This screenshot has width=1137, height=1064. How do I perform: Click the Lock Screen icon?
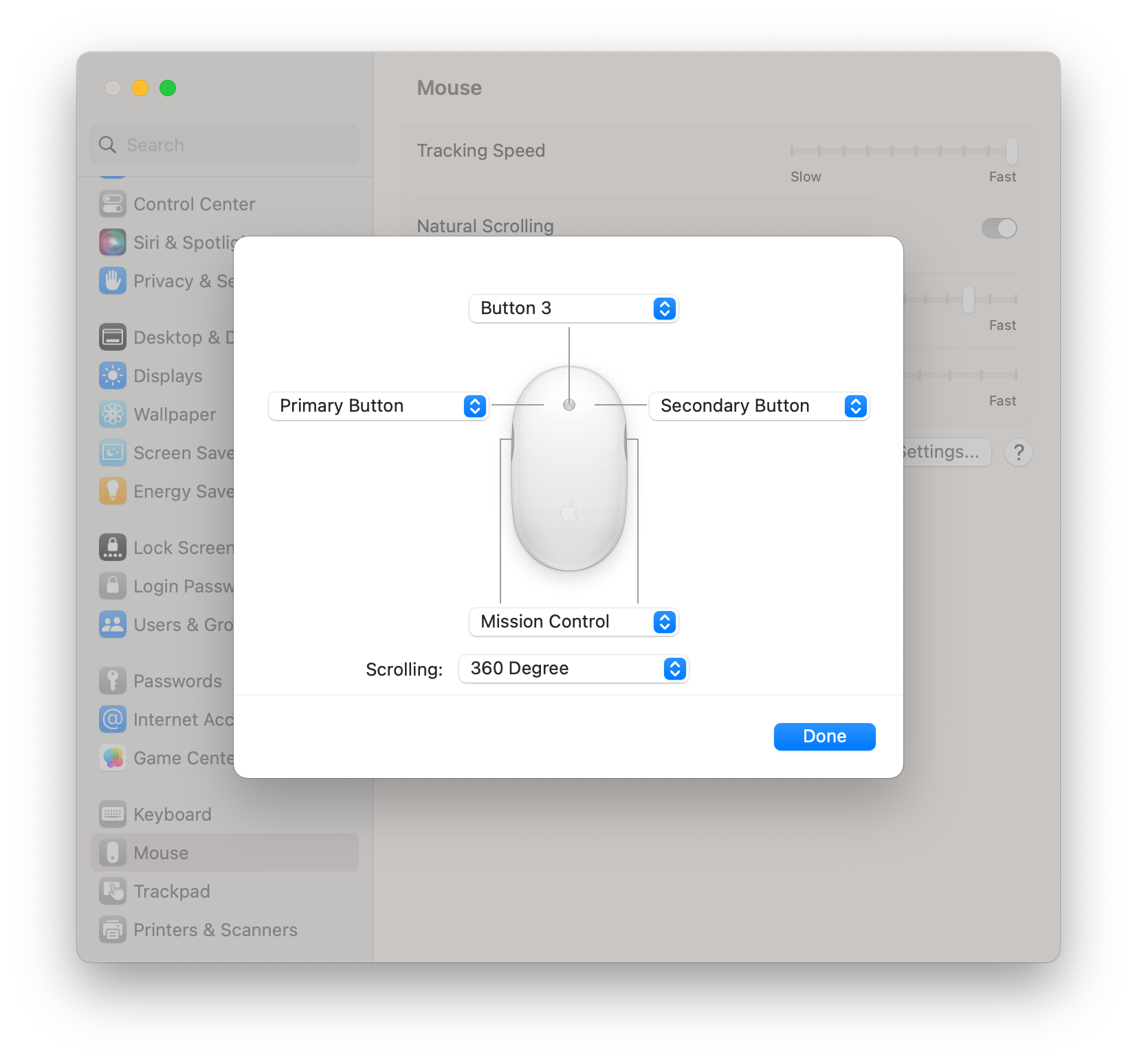tap(113, 548)
